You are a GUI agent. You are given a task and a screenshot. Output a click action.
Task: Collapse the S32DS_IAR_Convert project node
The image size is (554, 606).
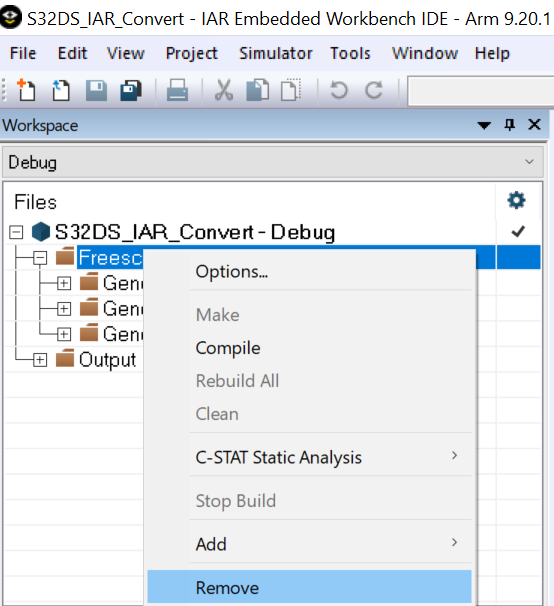tap(16, 232)
